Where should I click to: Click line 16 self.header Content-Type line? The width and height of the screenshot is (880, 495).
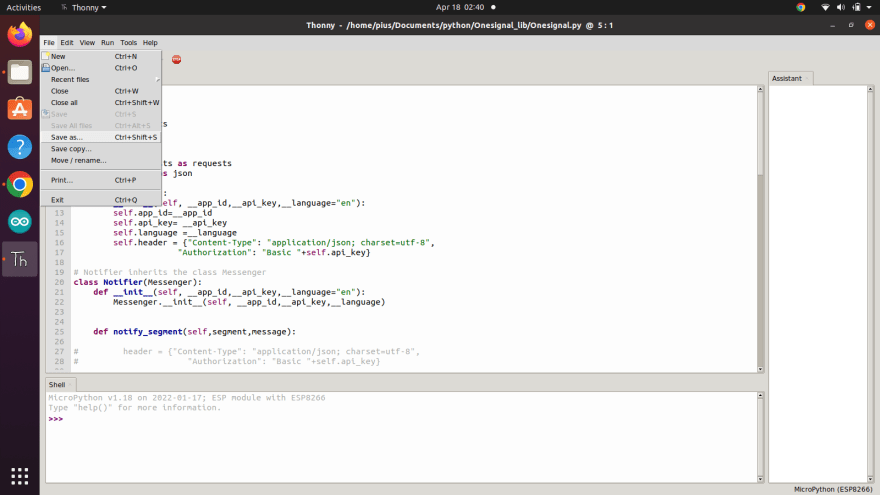coord(274,243)
